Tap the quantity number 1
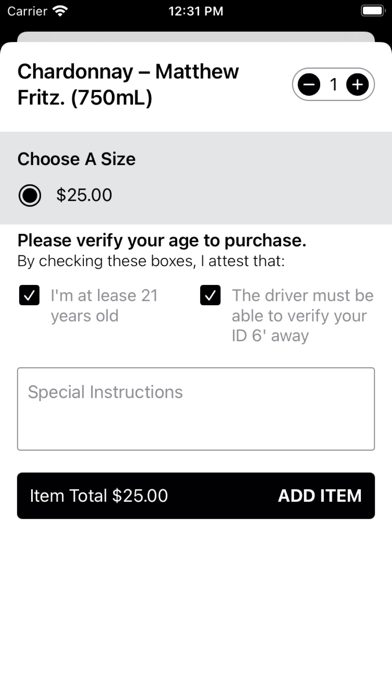This screenshot has height=696, width=392. tap(333, 84)
